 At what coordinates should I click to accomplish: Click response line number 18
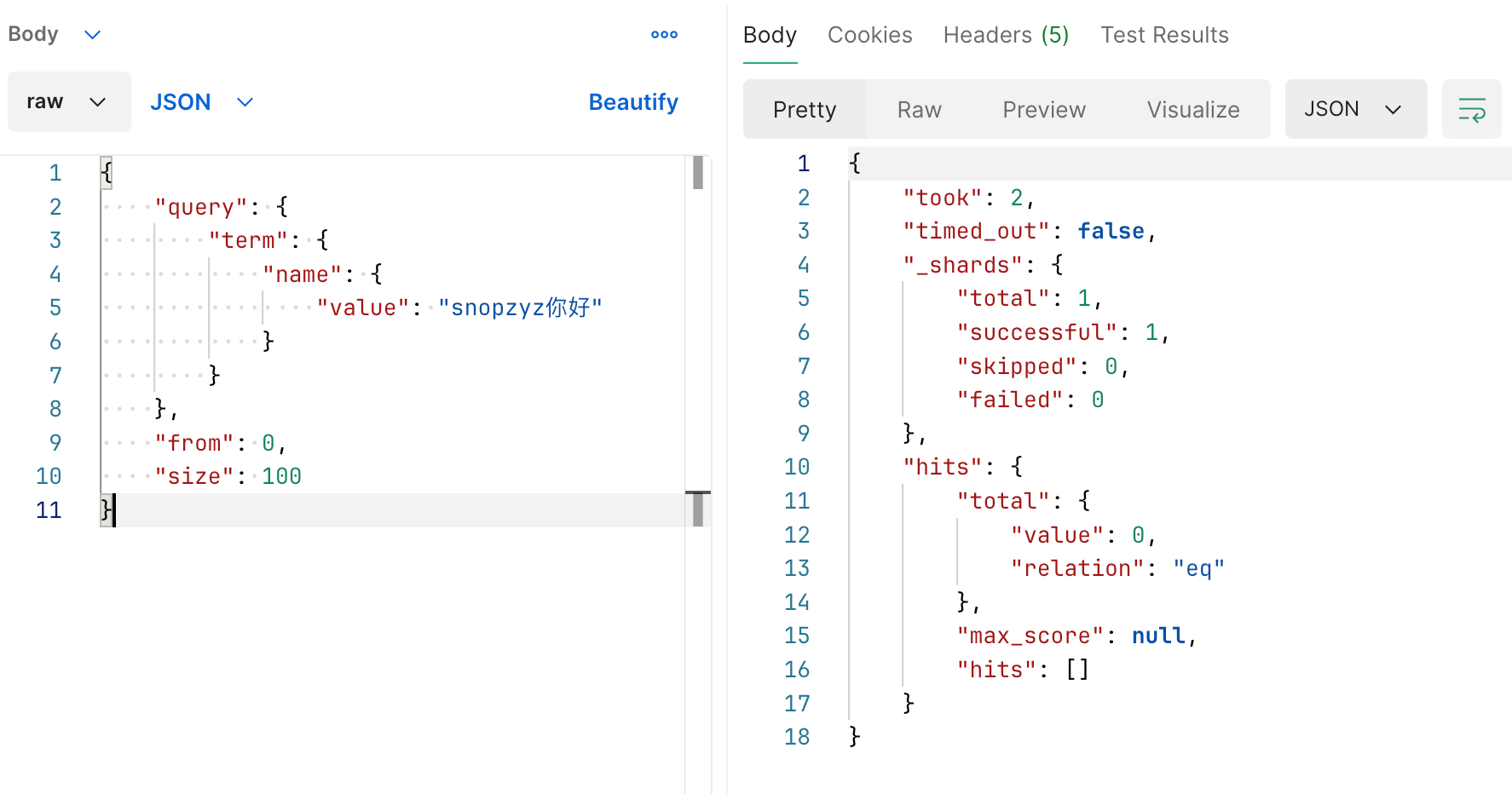tap(797, 737)
